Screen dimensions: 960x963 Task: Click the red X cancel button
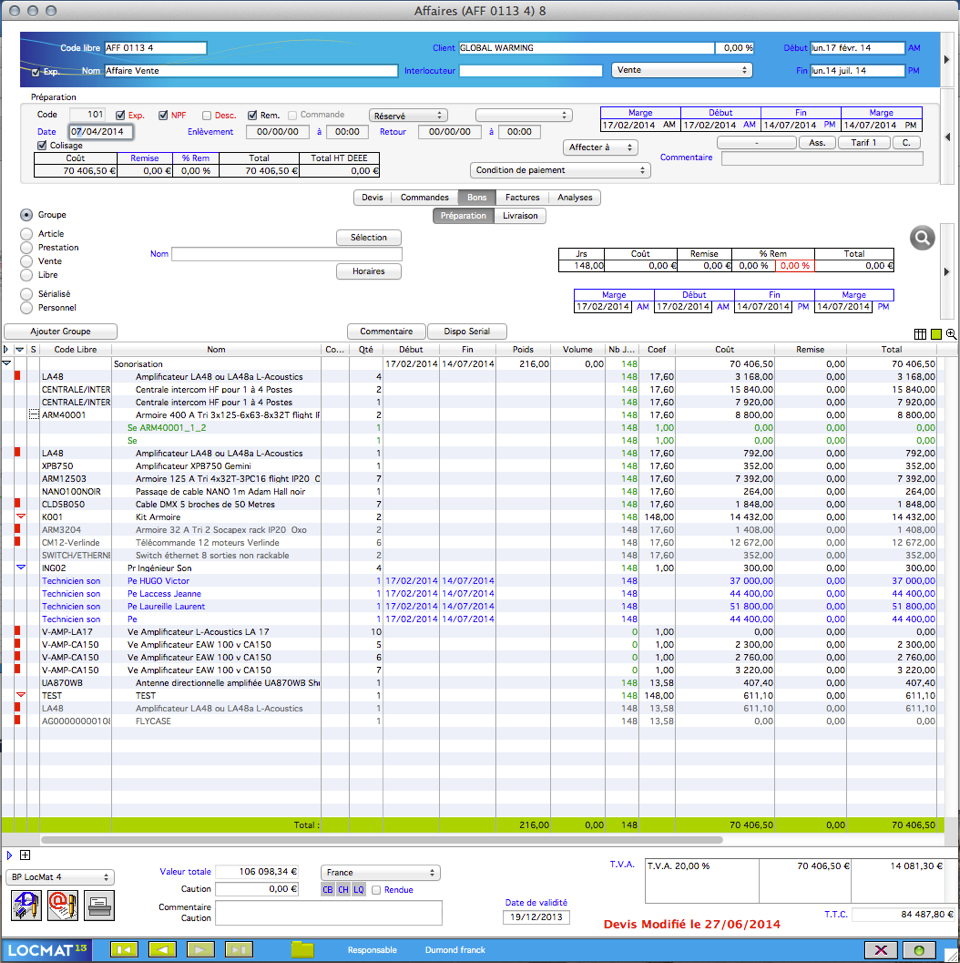point(880,950)
